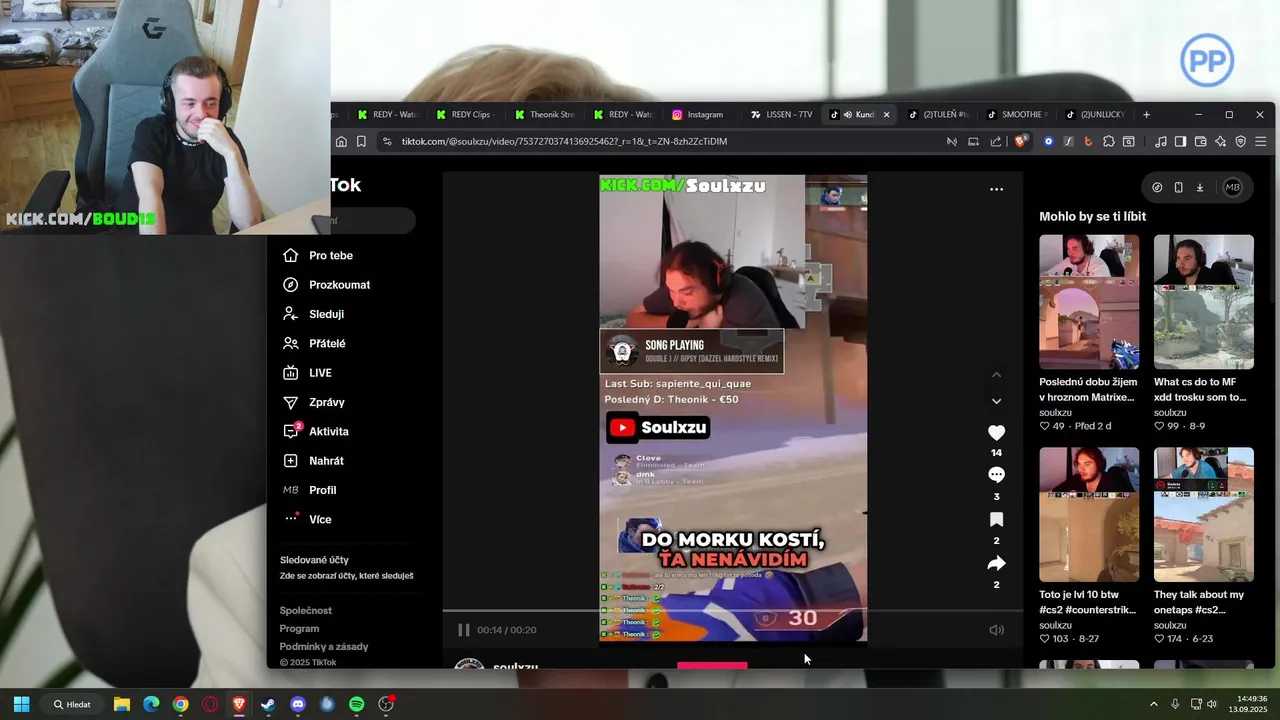1280x720 pixels.
Task: Pause the playing TikTok video
Action: (x=463, y=630)
